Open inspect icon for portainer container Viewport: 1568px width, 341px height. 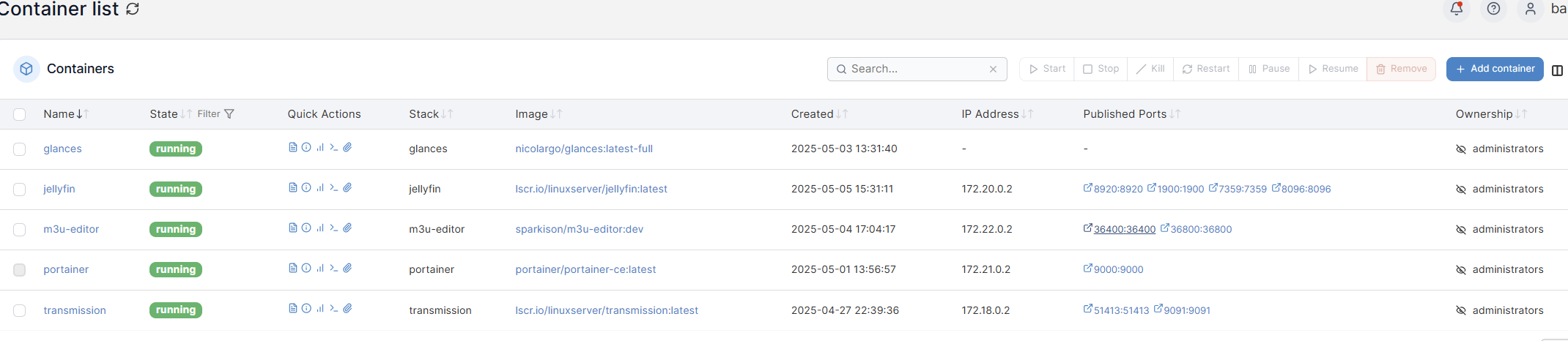[x=306, y=268]
